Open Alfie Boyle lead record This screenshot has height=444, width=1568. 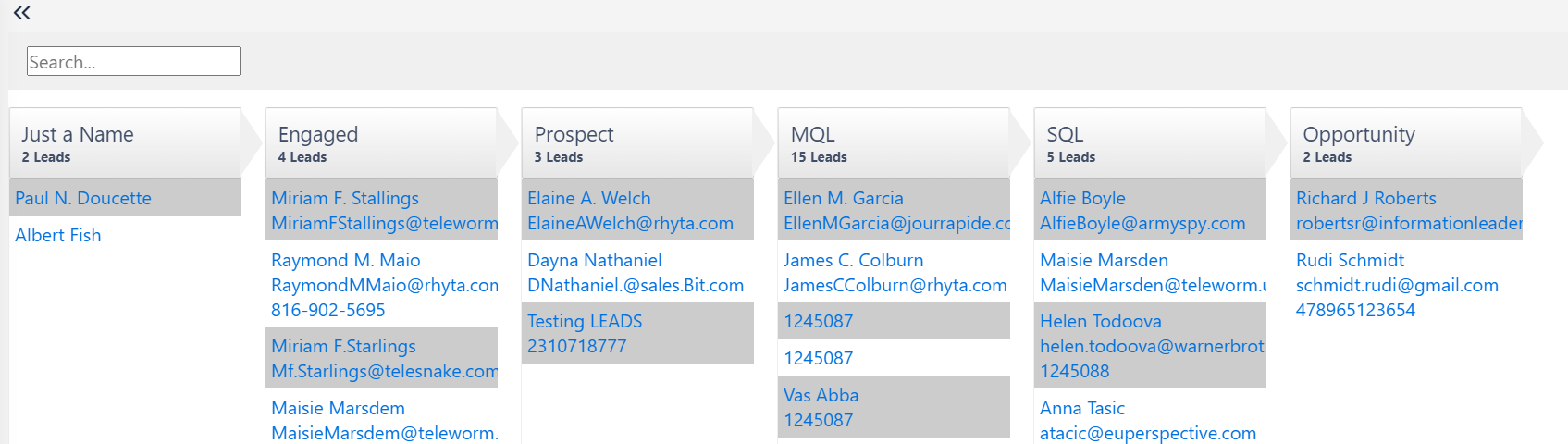(1082, 198)
